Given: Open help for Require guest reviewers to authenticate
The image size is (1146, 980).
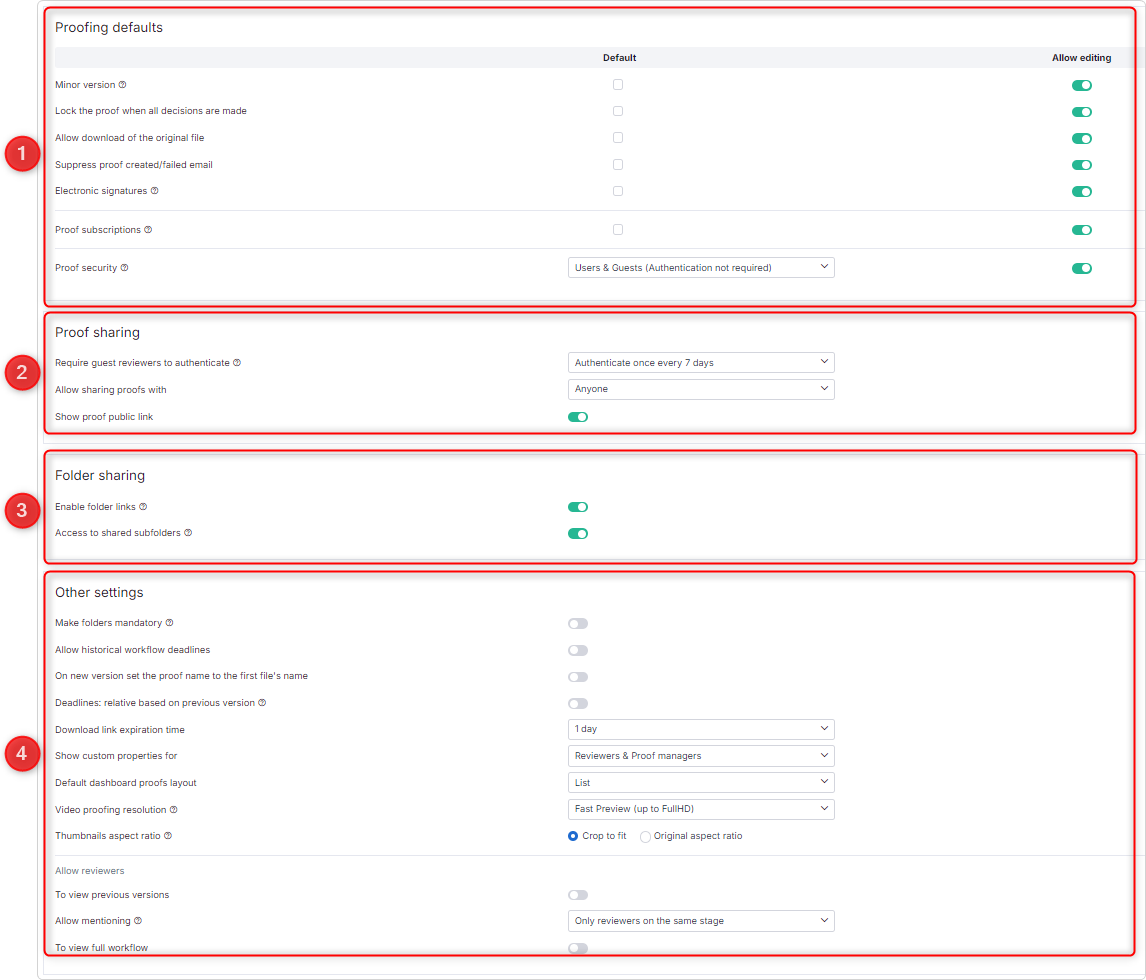Looking at the screenshot, I should tap(237, 362).
